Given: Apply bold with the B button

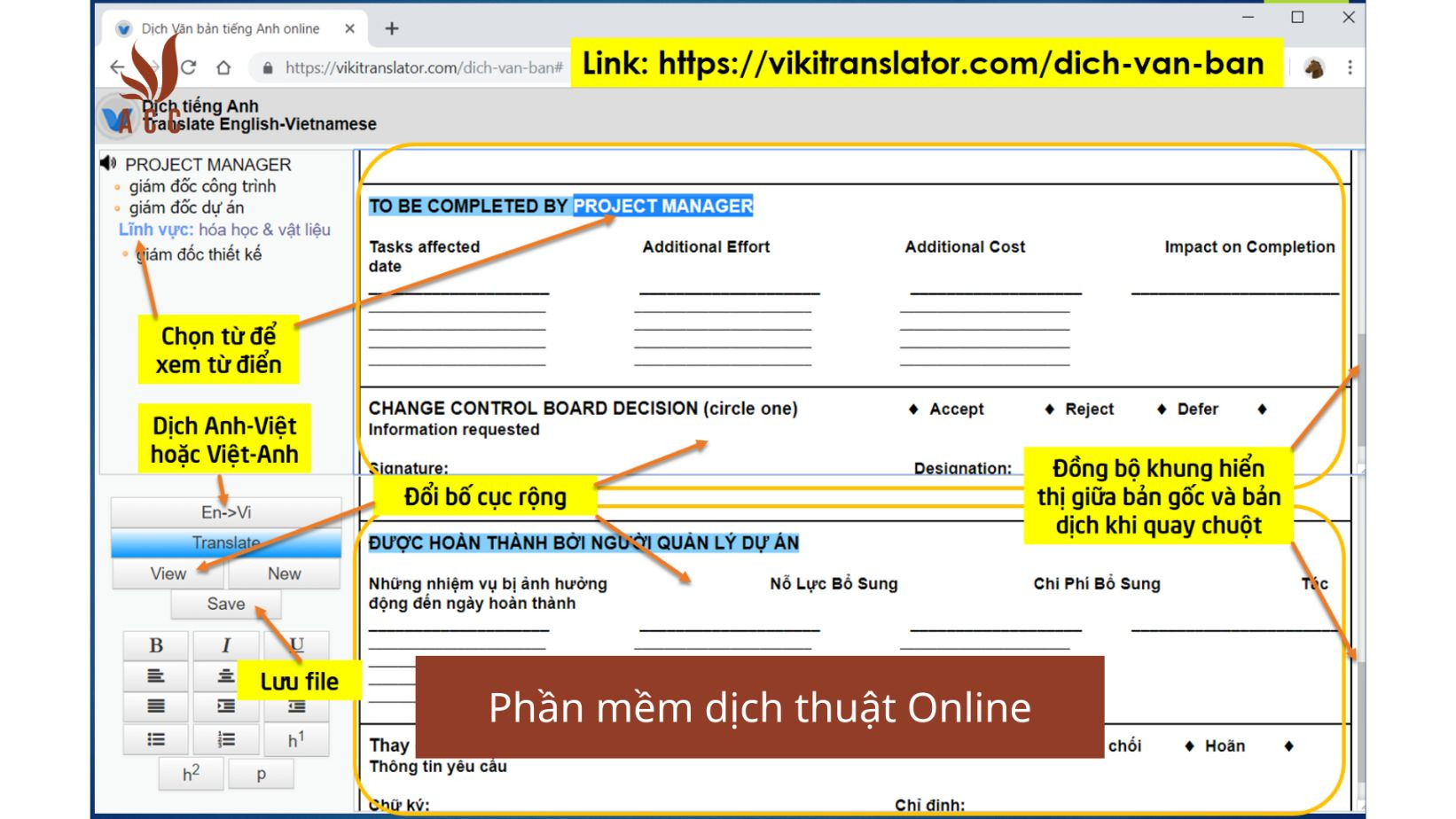Looking at the screenshot, I should [156, 645].
